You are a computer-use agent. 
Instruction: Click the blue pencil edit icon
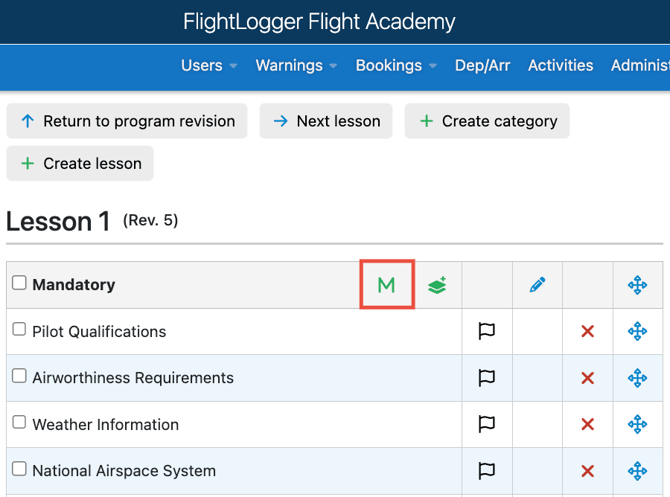click(537, 285)
